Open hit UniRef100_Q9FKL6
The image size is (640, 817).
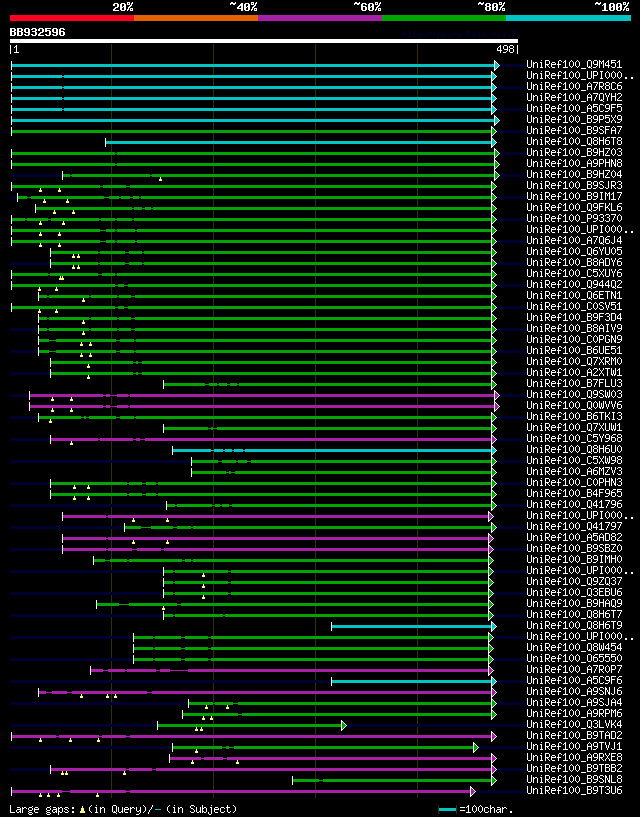(x=574, y=207)
